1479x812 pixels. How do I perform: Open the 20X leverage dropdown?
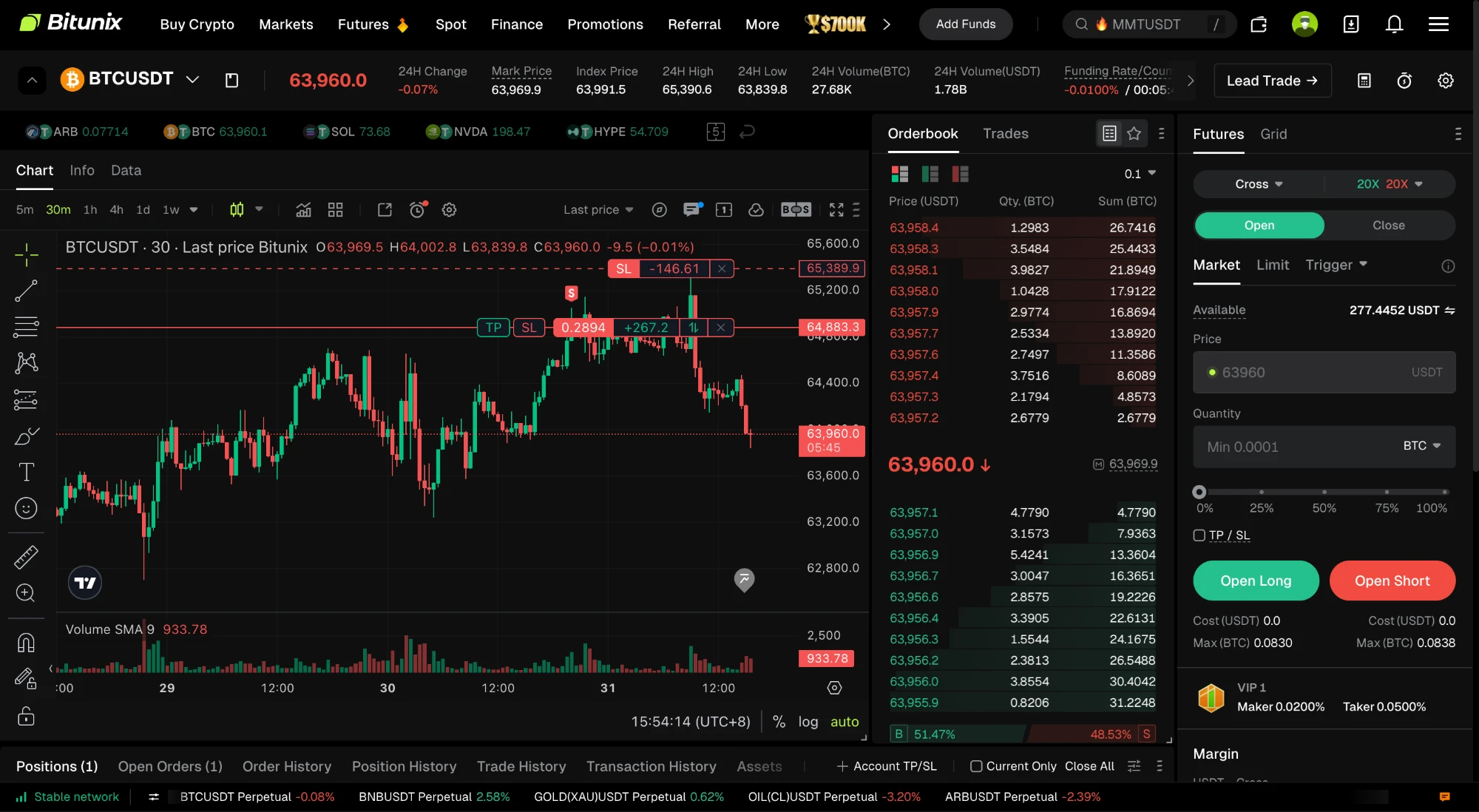(1390, 184)
